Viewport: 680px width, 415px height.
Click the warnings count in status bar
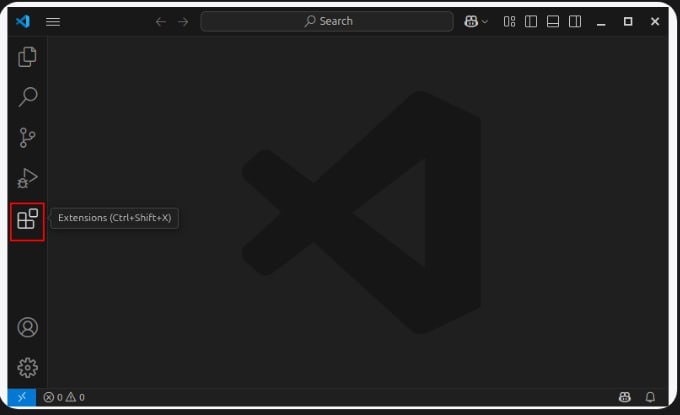point(75,397)
